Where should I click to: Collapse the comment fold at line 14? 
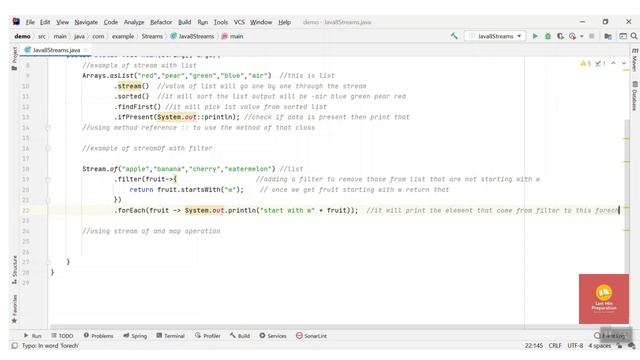(48, 128)
